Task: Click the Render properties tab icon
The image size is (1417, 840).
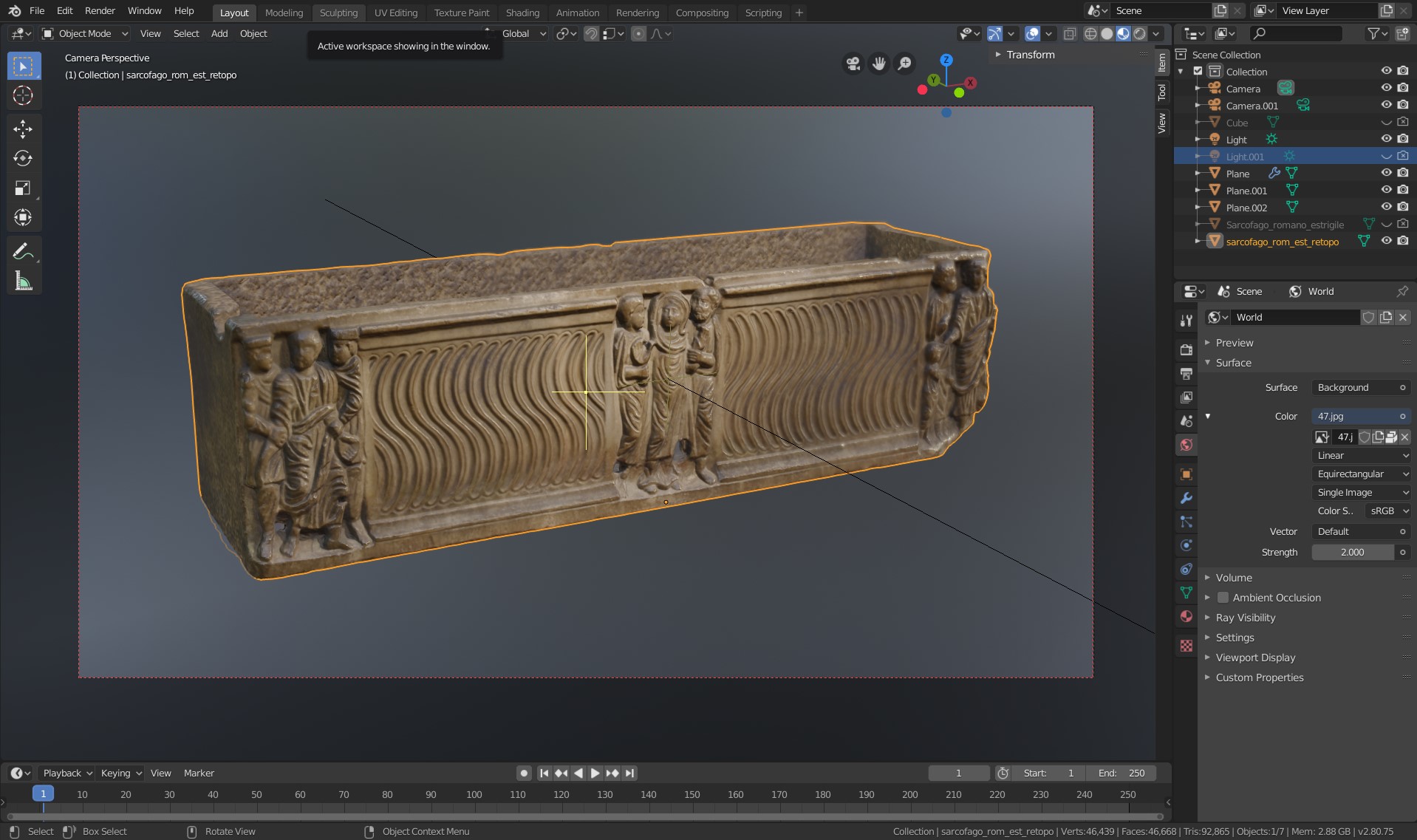Action: coord(1186,349)
